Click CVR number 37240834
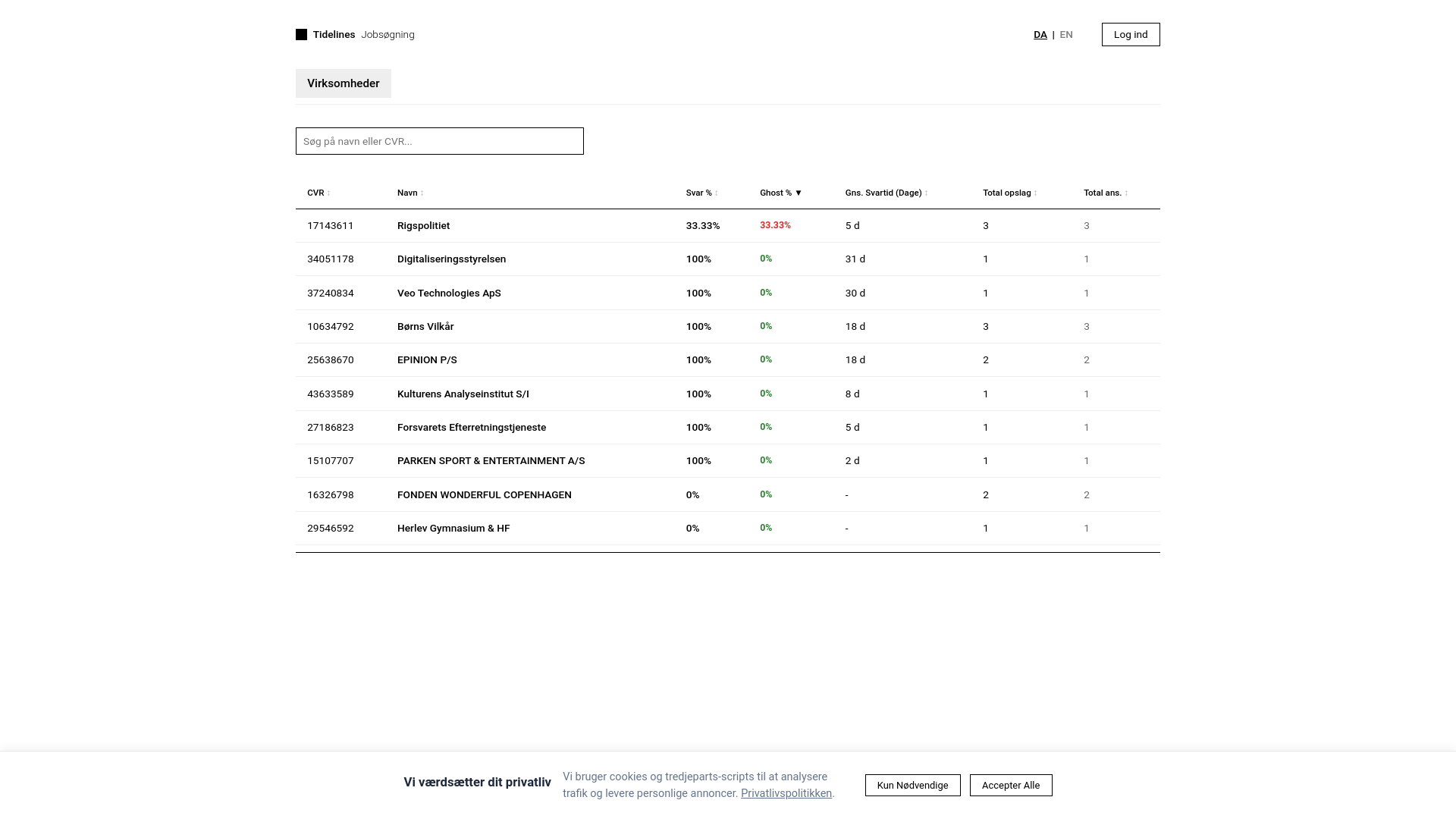The height and width of the screenshot is (819, 1456). click(x=331, y=293)
